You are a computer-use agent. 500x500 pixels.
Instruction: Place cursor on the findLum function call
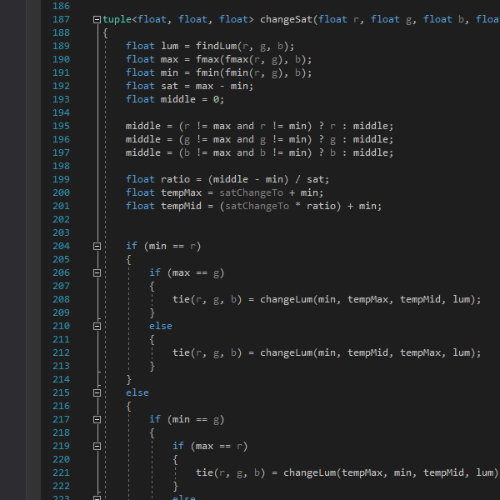(x=216, y=46)
